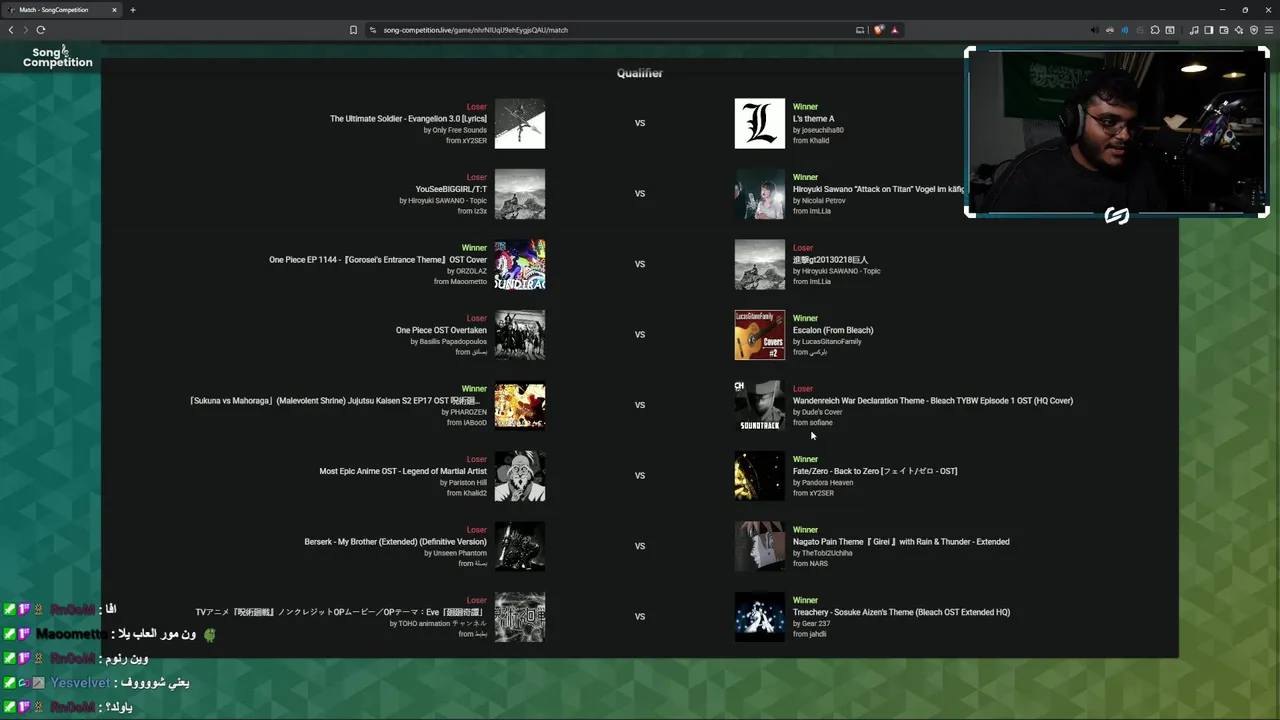
Task: Click the browser forward arrow
Action: coord(26,30)
